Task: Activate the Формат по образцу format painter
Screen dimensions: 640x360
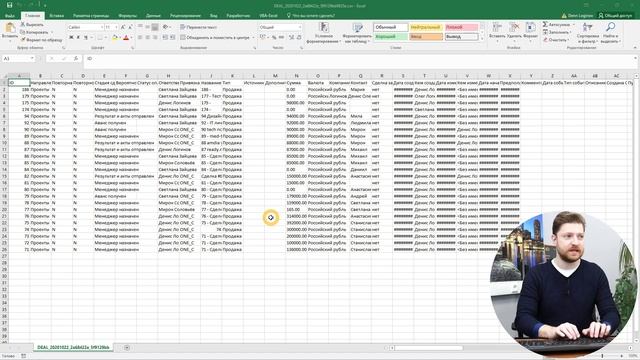Action: pyautogui.click(x=41, y=40)
